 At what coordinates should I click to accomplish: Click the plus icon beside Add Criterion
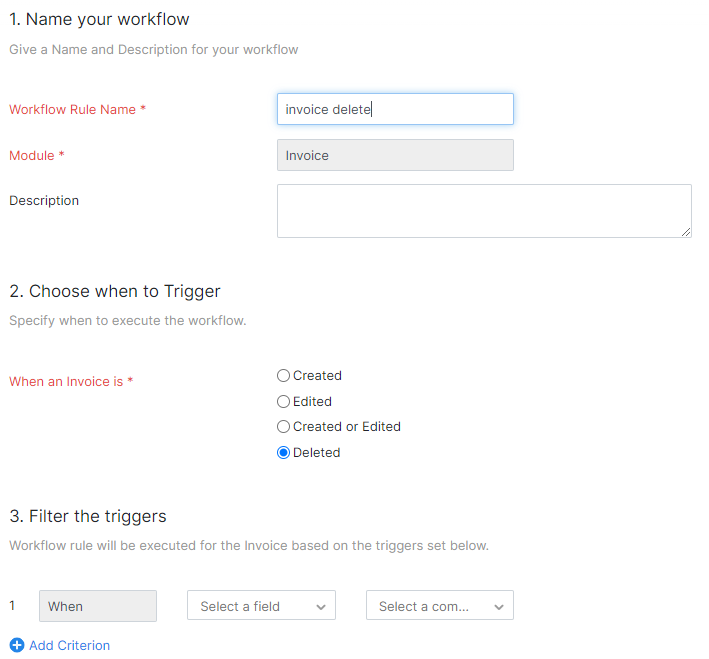tap(16, 645)
